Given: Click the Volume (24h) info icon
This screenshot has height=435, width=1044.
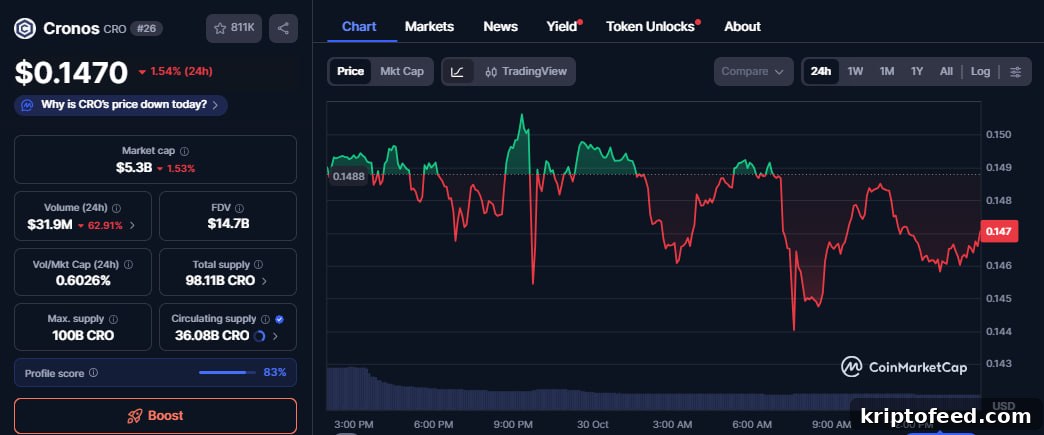Looking at the screenshot, I should (116, 208).
